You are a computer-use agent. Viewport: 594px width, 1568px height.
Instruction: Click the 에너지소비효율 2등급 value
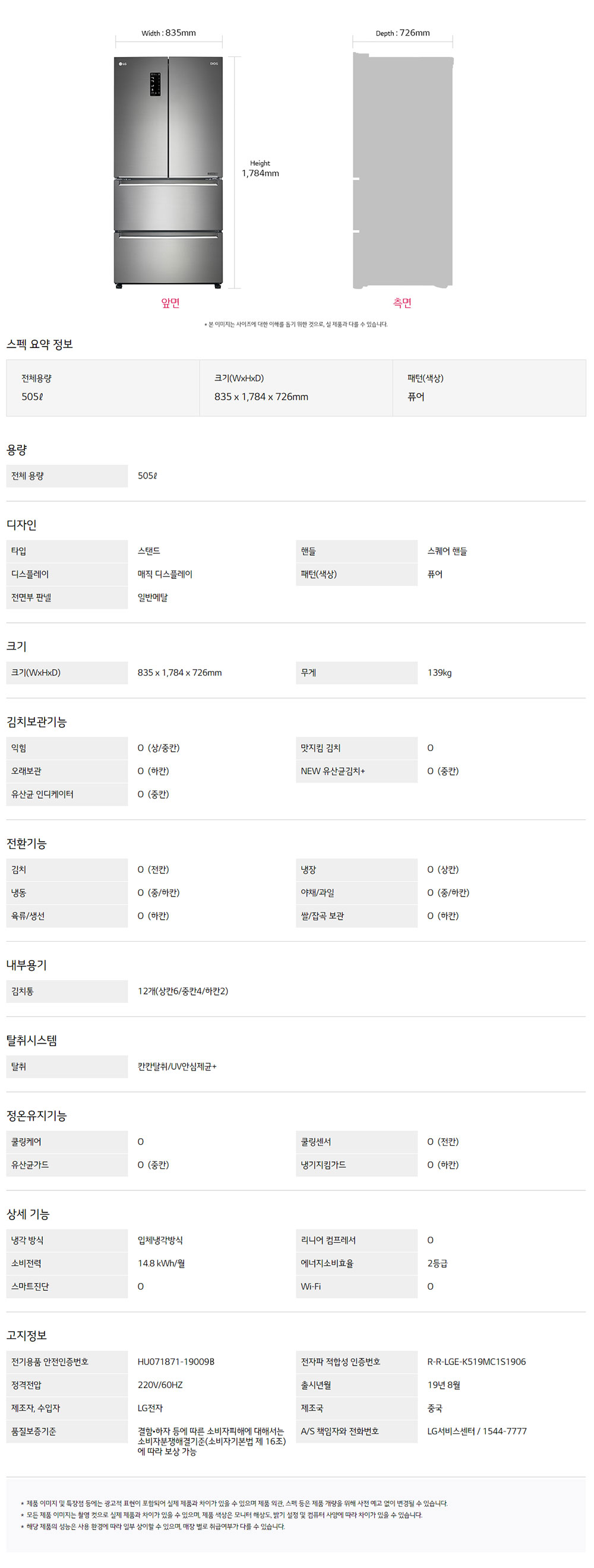point(437,1263)
